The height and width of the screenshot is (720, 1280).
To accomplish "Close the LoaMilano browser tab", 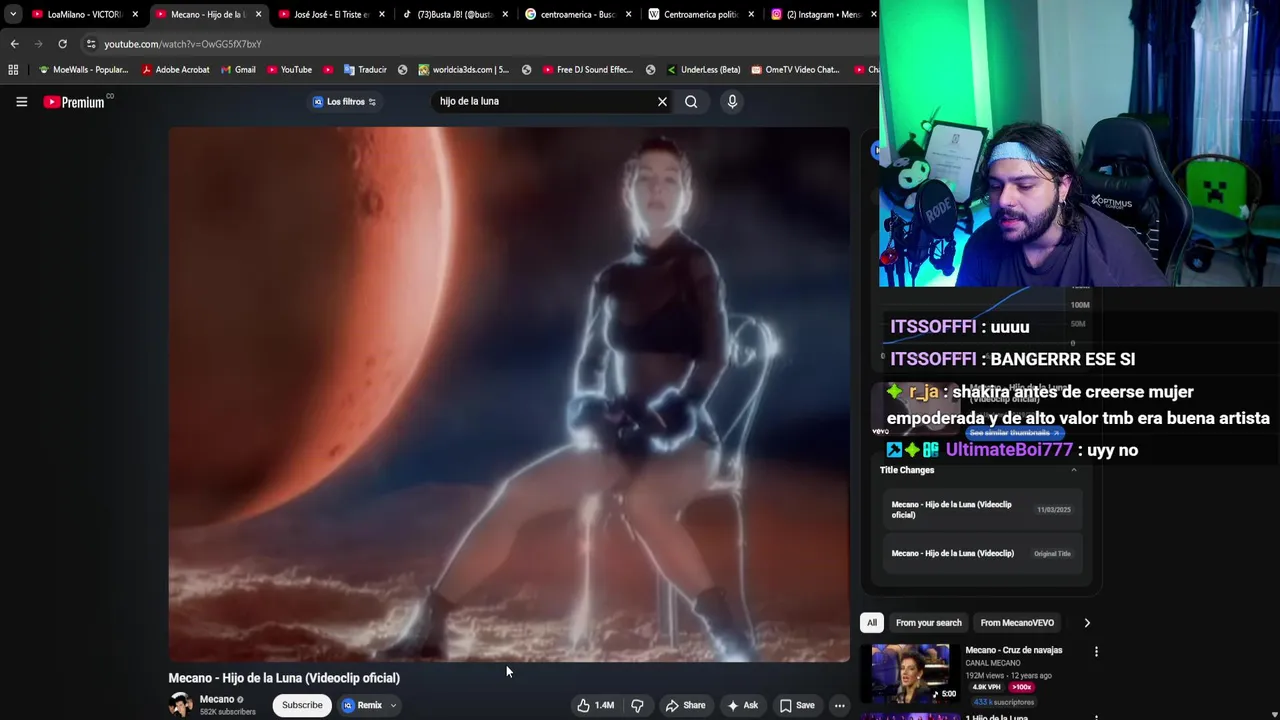I will [x=135, y=14].
